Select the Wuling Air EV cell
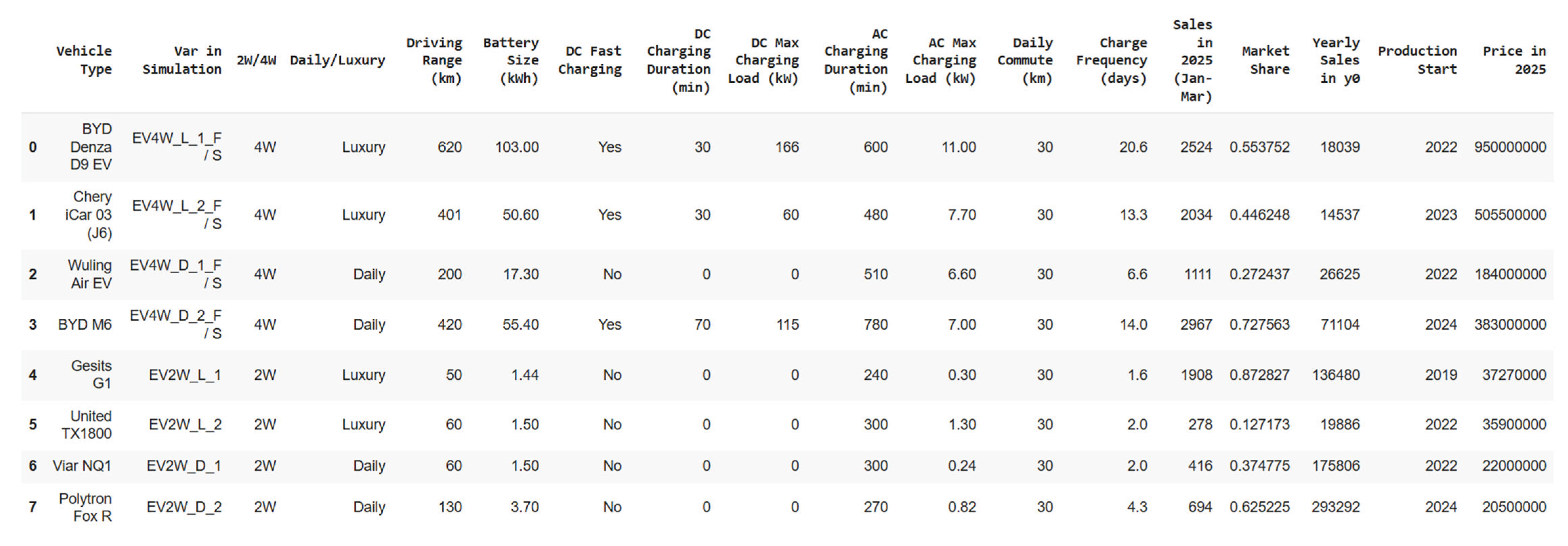Image resolution: width=1568 pixels, height=546 pixels. [x=89, y=274]
